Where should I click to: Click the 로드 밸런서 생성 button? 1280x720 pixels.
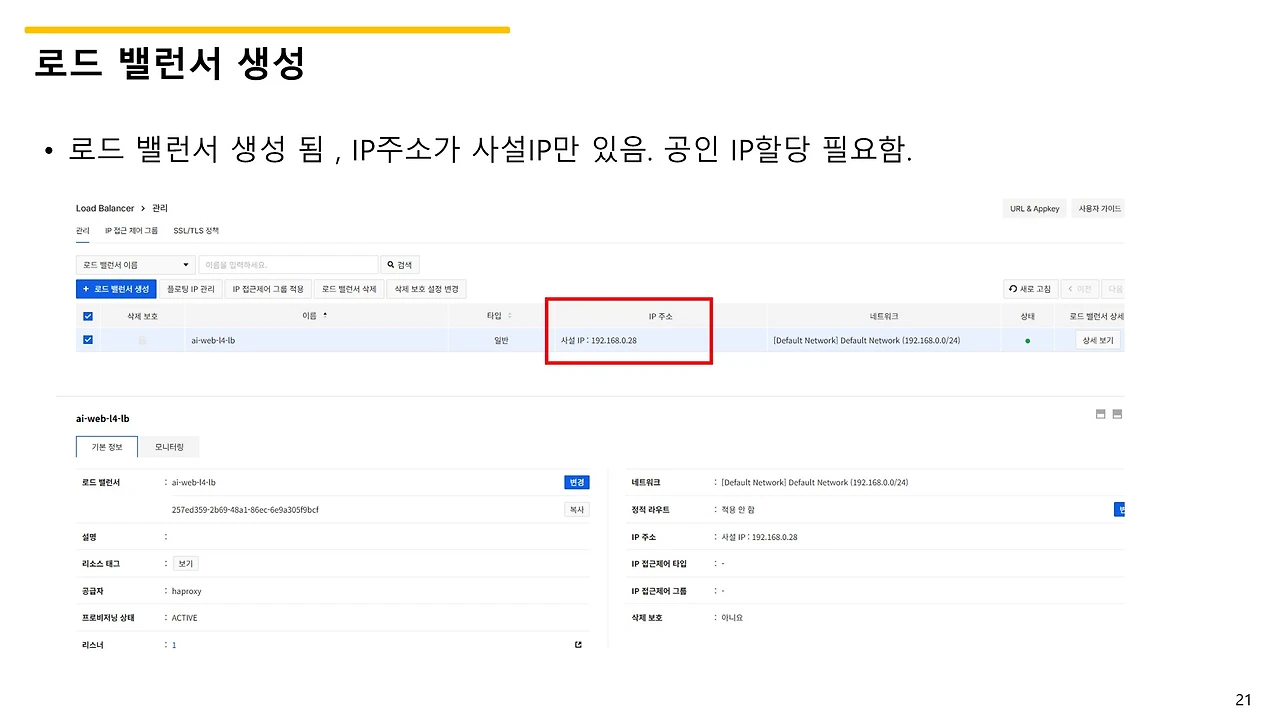click(116, 289)
